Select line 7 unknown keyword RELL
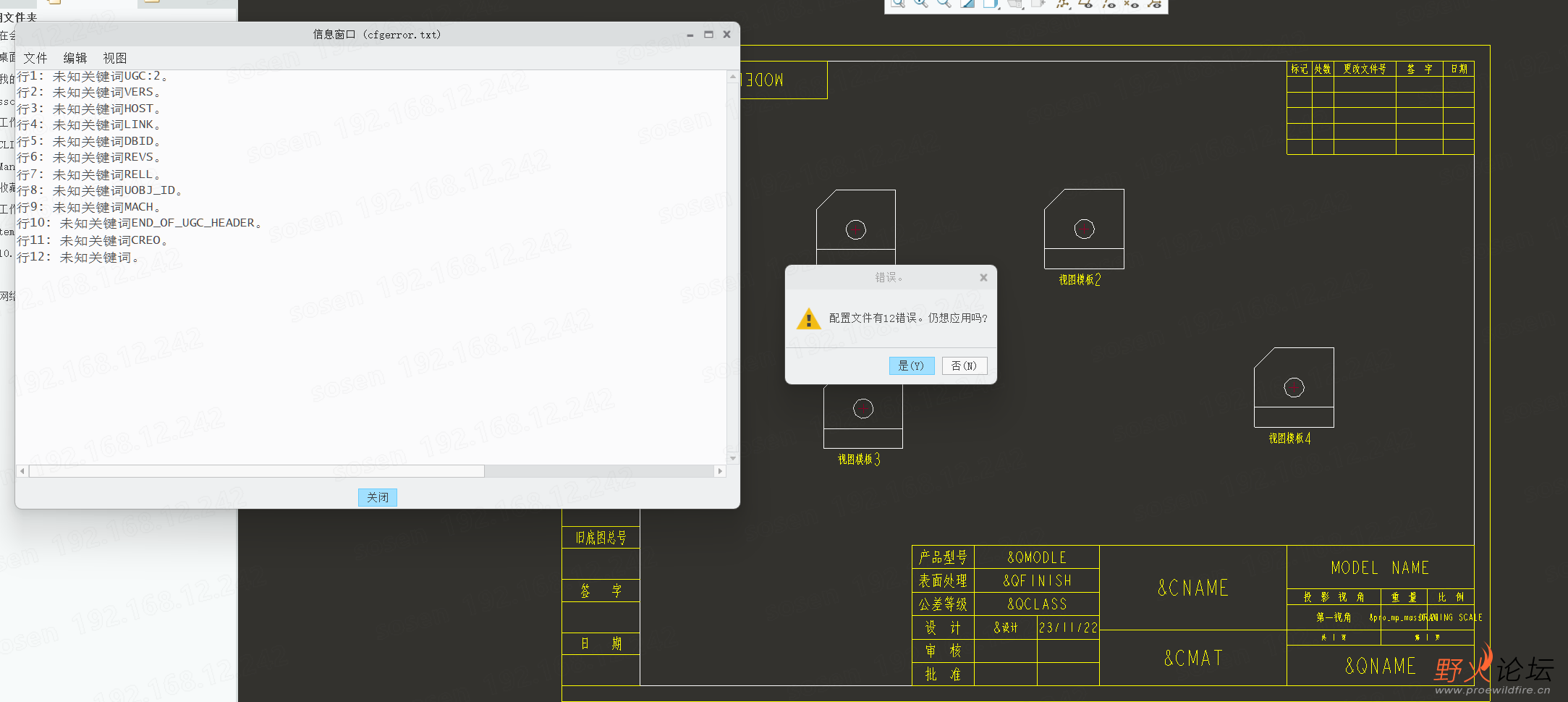The width and height of the screenshot is (1568, 702). pyautogui.click(x=88, y=174)
